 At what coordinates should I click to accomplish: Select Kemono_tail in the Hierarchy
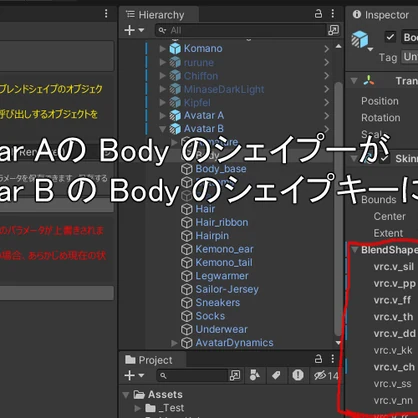click(224, 262)
